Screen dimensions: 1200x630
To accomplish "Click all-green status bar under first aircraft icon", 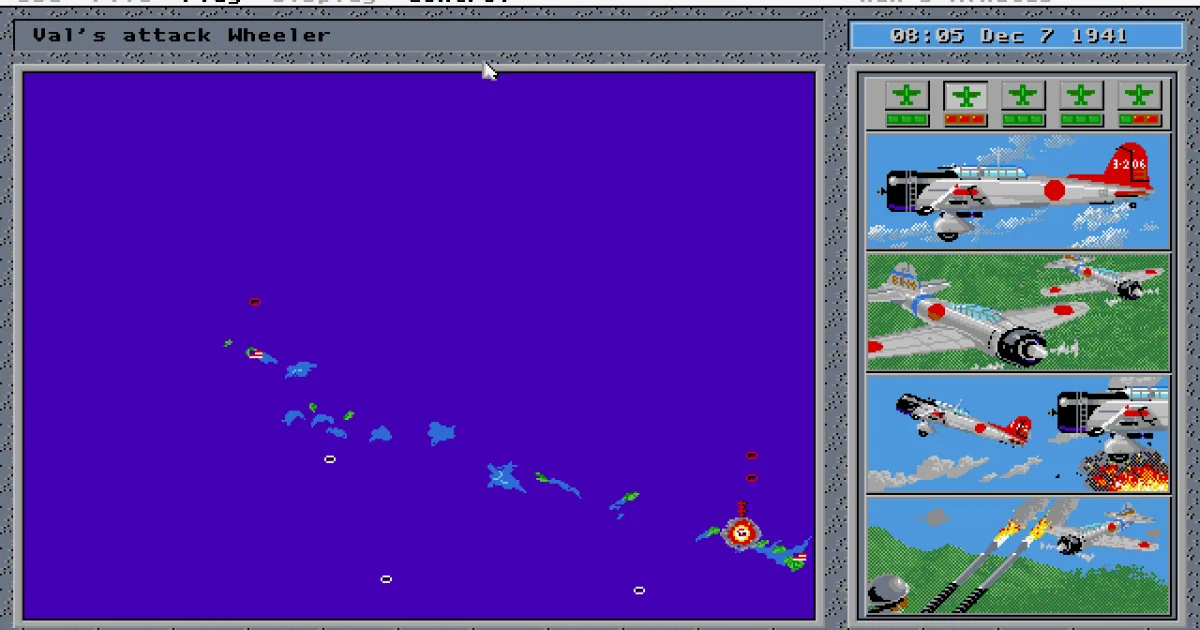I will tap(907, 120).
